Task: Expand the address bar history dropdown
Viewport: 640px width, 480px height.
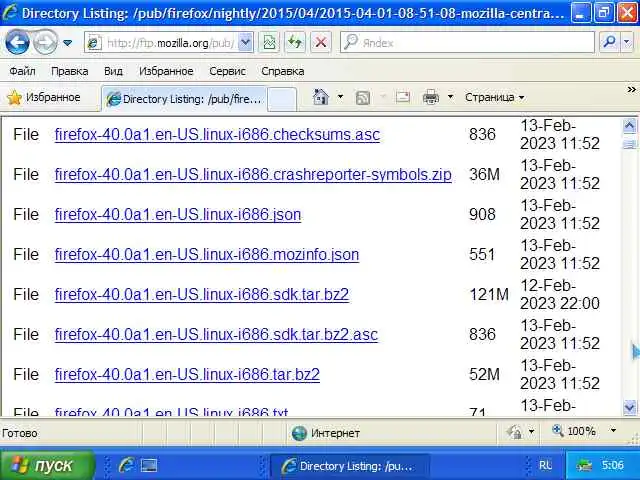Action: pyautogui.click(x=245, y=42)
